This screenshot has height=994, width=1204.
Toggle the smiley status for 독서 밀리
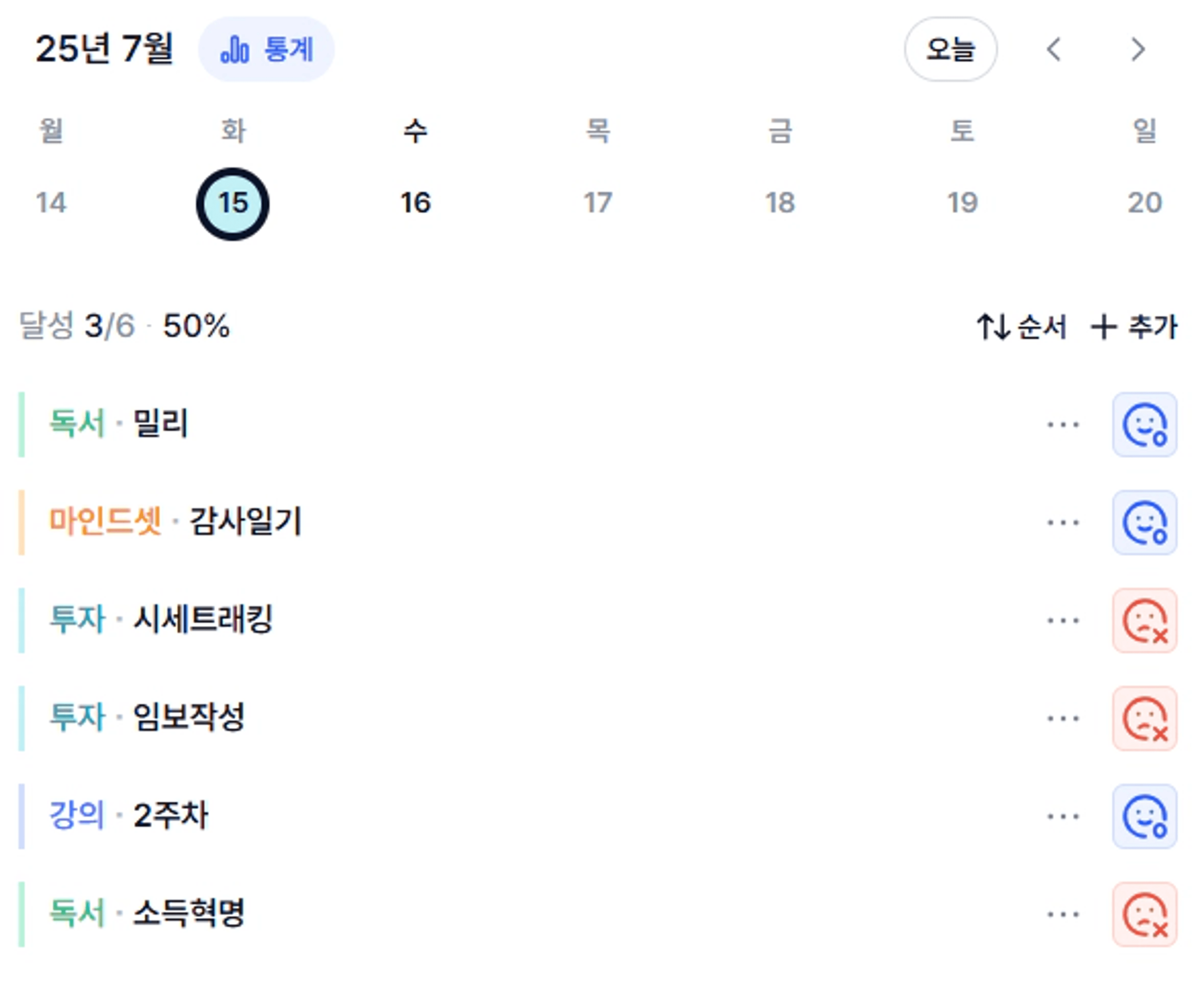[x=1144, y=424]
